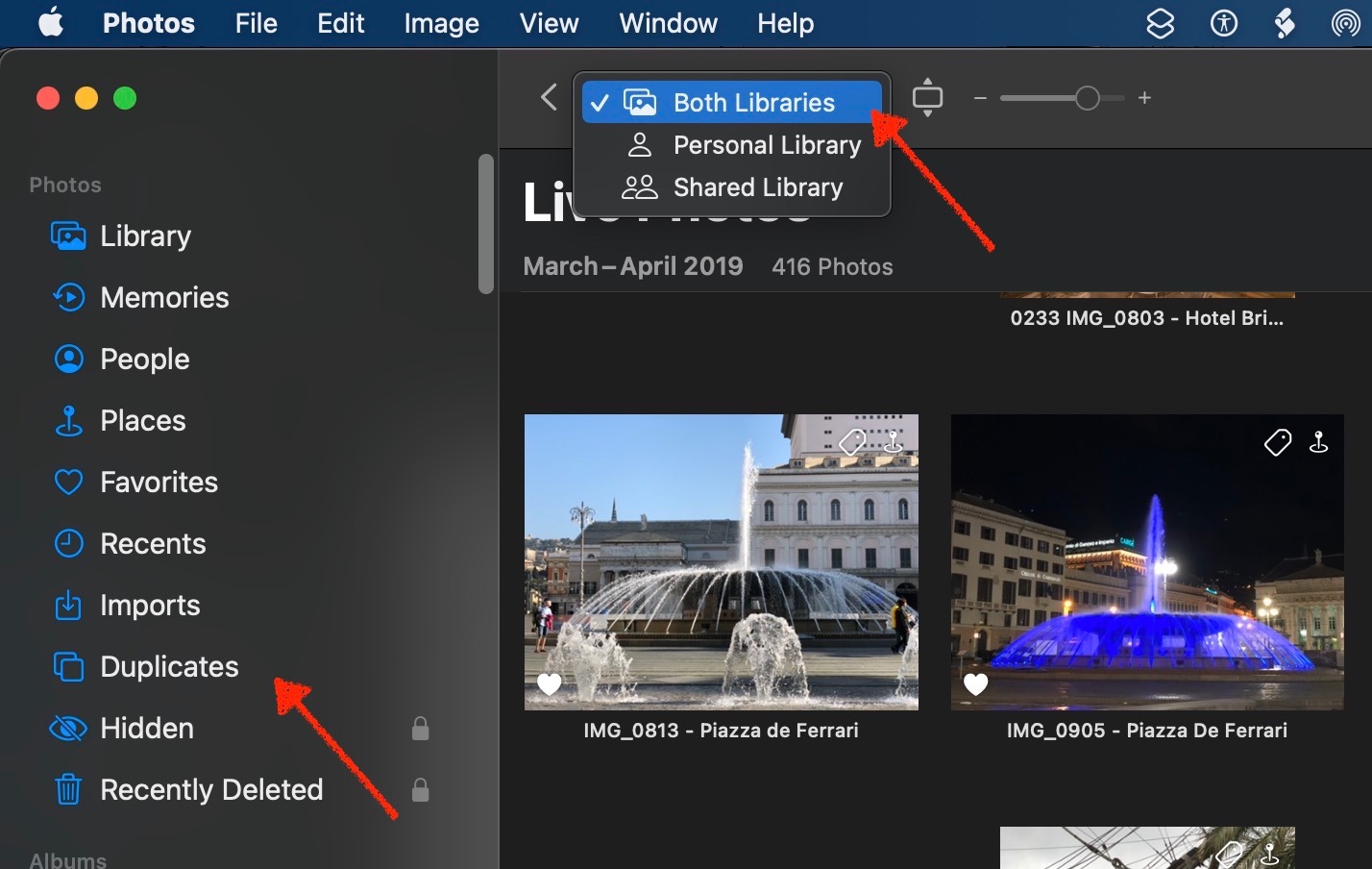
Task: Click the caption IMG_0905 - Piazza De Ferrari
Action: tap(1147, 731)
